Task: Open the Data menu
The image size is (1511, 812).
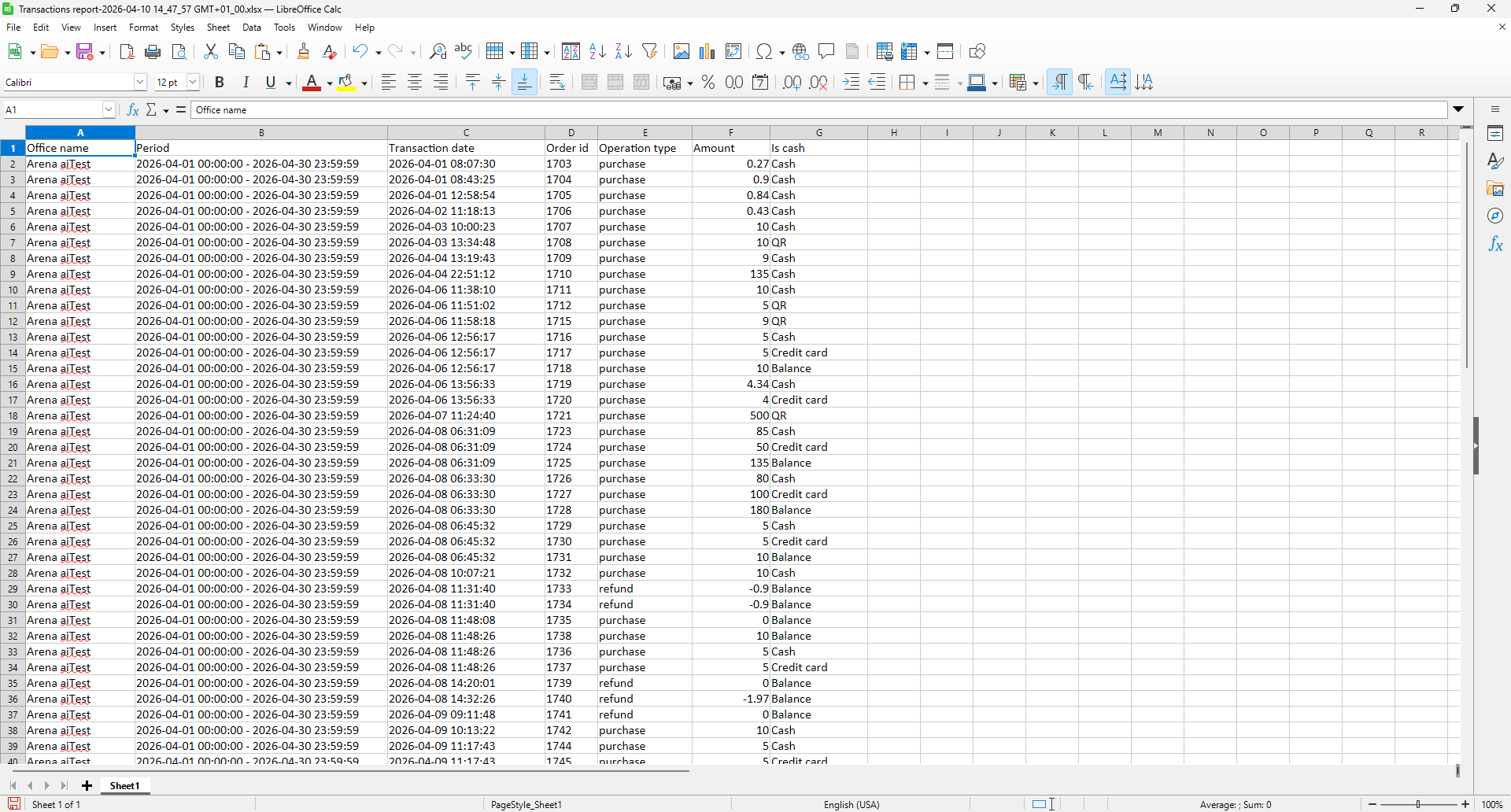Action: (252, 28)
